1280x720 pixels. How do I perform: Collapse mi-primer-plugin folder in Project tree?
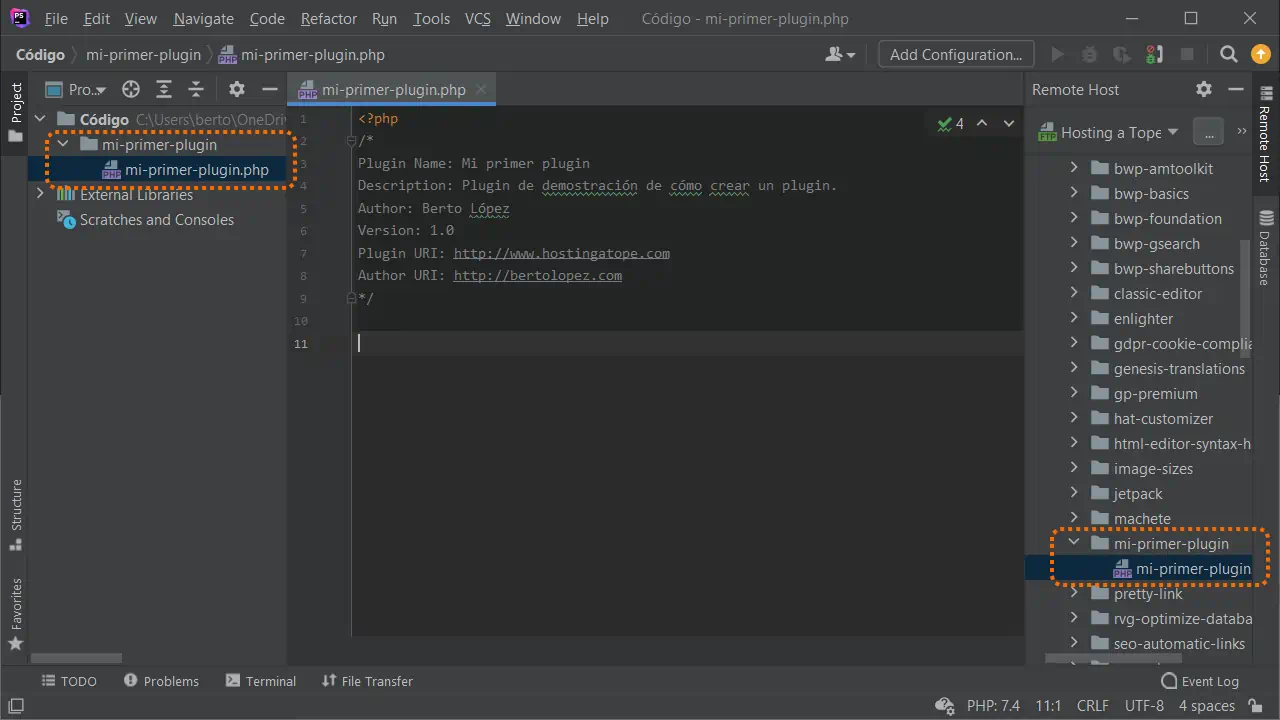(62, 144)
